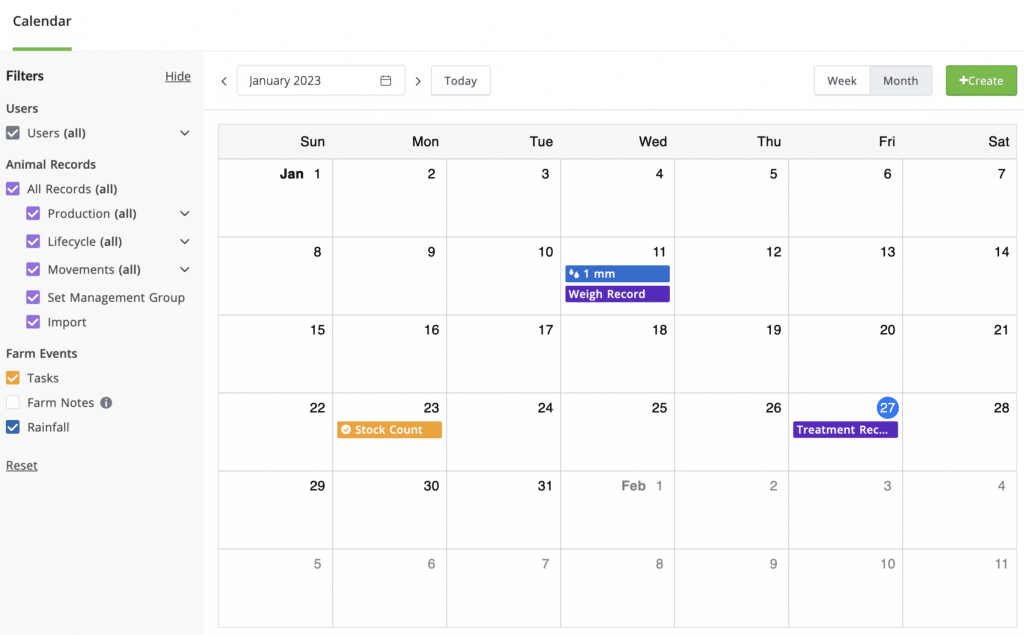Expand Lifecycle (all) chevron

pyautogui.click(x=185, y=241)
